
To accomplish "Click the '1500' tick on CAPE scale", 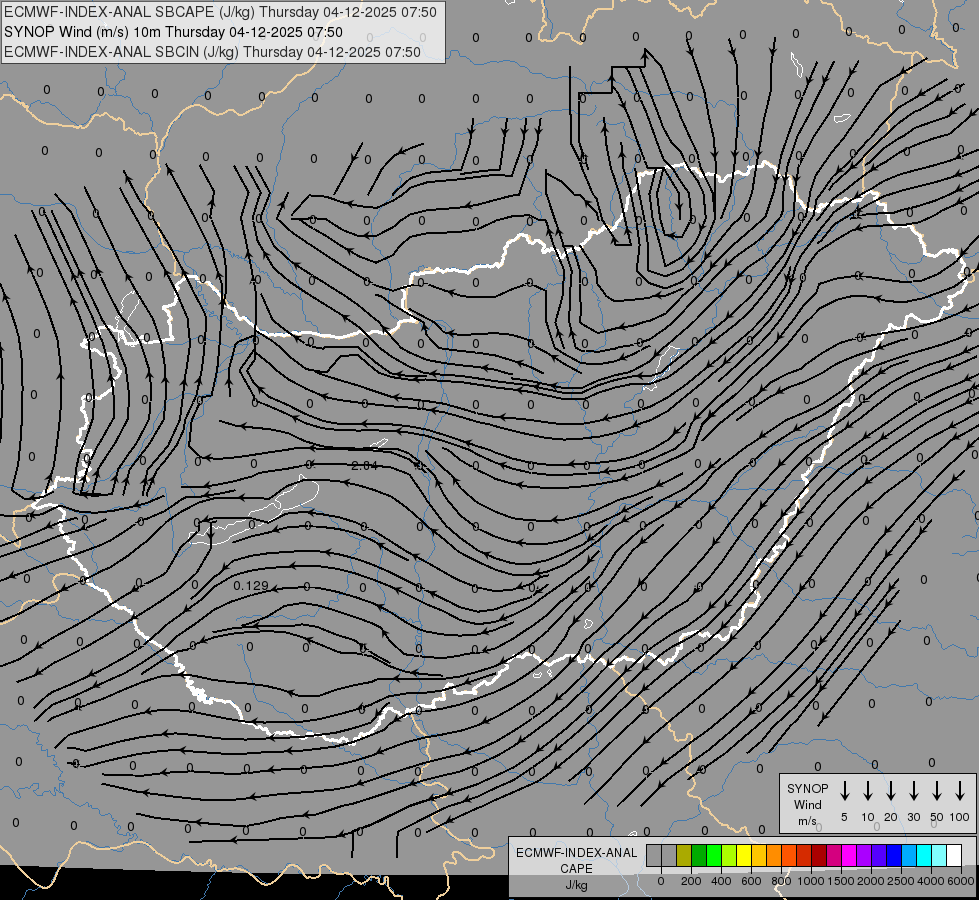I will click(x=840, y=881).
